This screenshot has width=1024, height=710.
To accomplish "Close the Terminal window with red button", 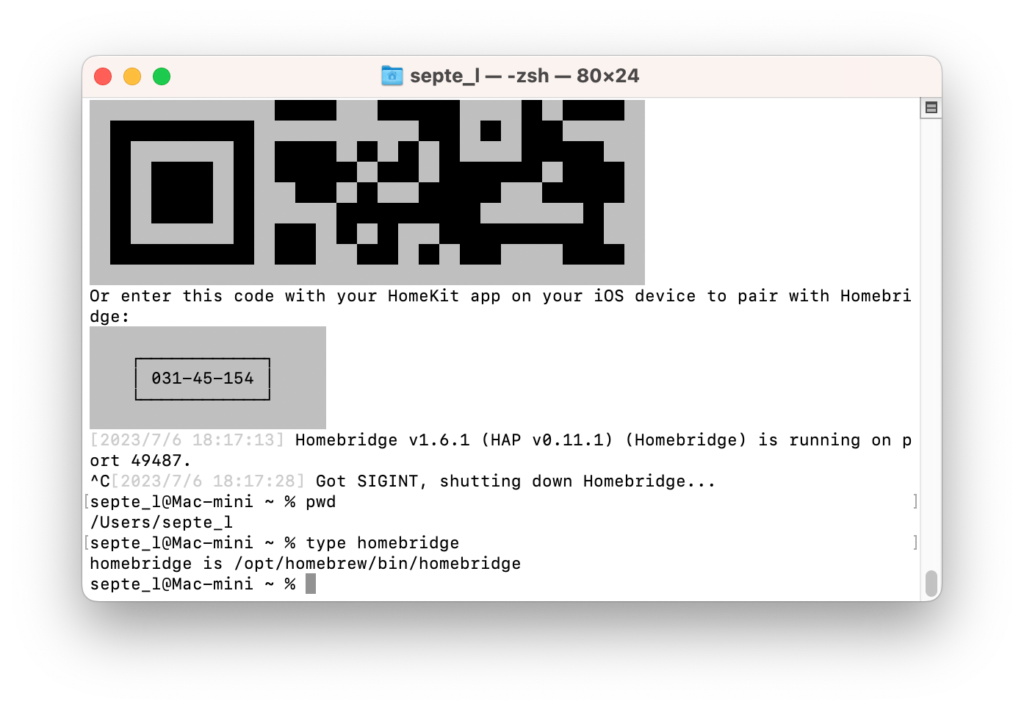I will click(x=103, y=76).
